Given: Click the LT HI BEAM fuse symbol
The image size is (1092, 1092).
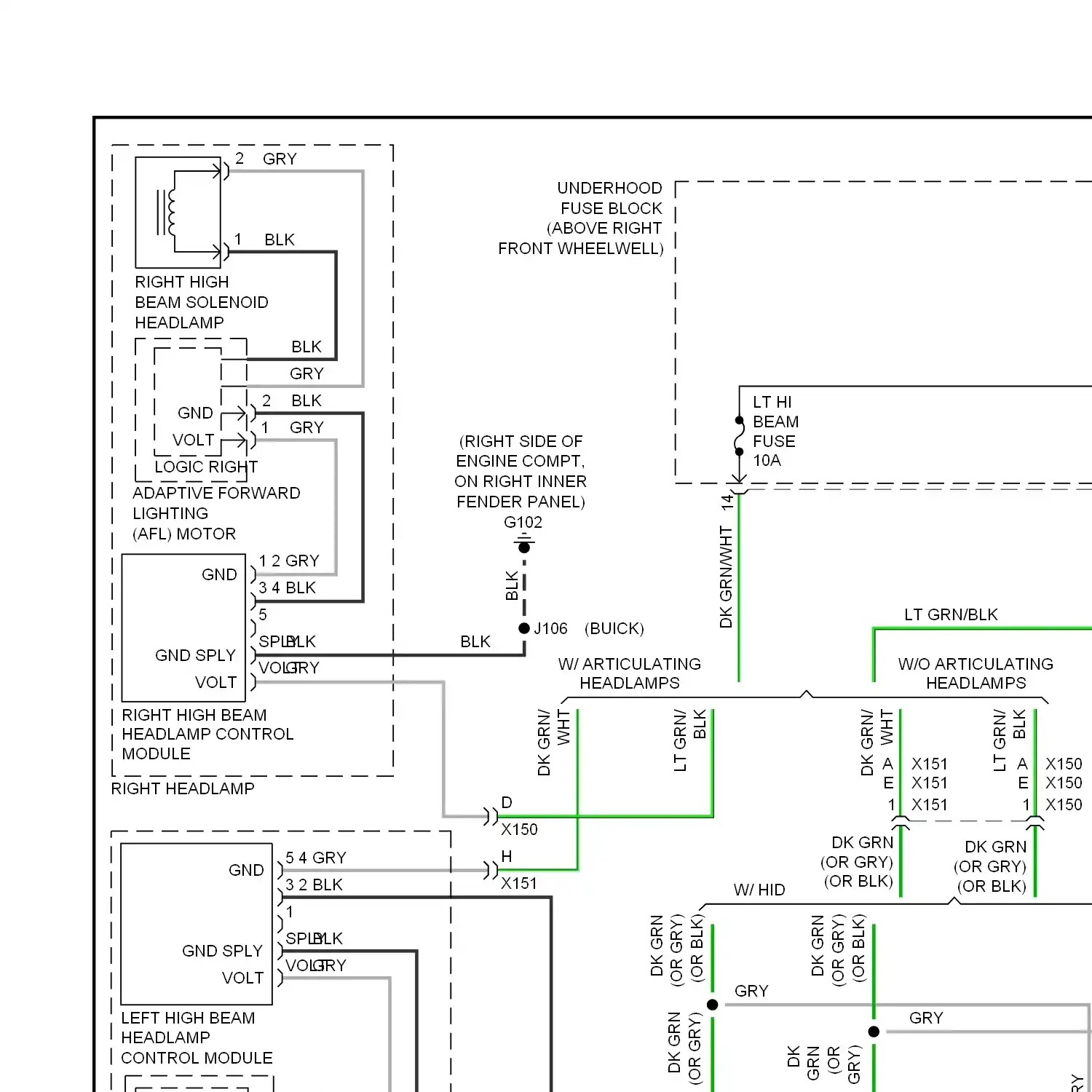Looking at the screenshot, I should pyautogui.click(x=739, y=436).
